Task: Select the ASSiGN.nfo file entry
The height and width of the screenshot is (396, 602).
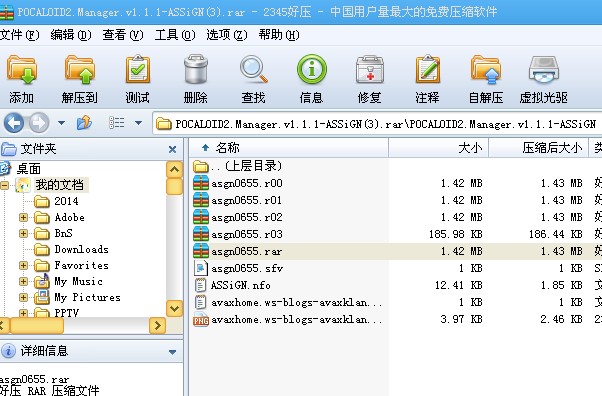Action: coord(240,285)
